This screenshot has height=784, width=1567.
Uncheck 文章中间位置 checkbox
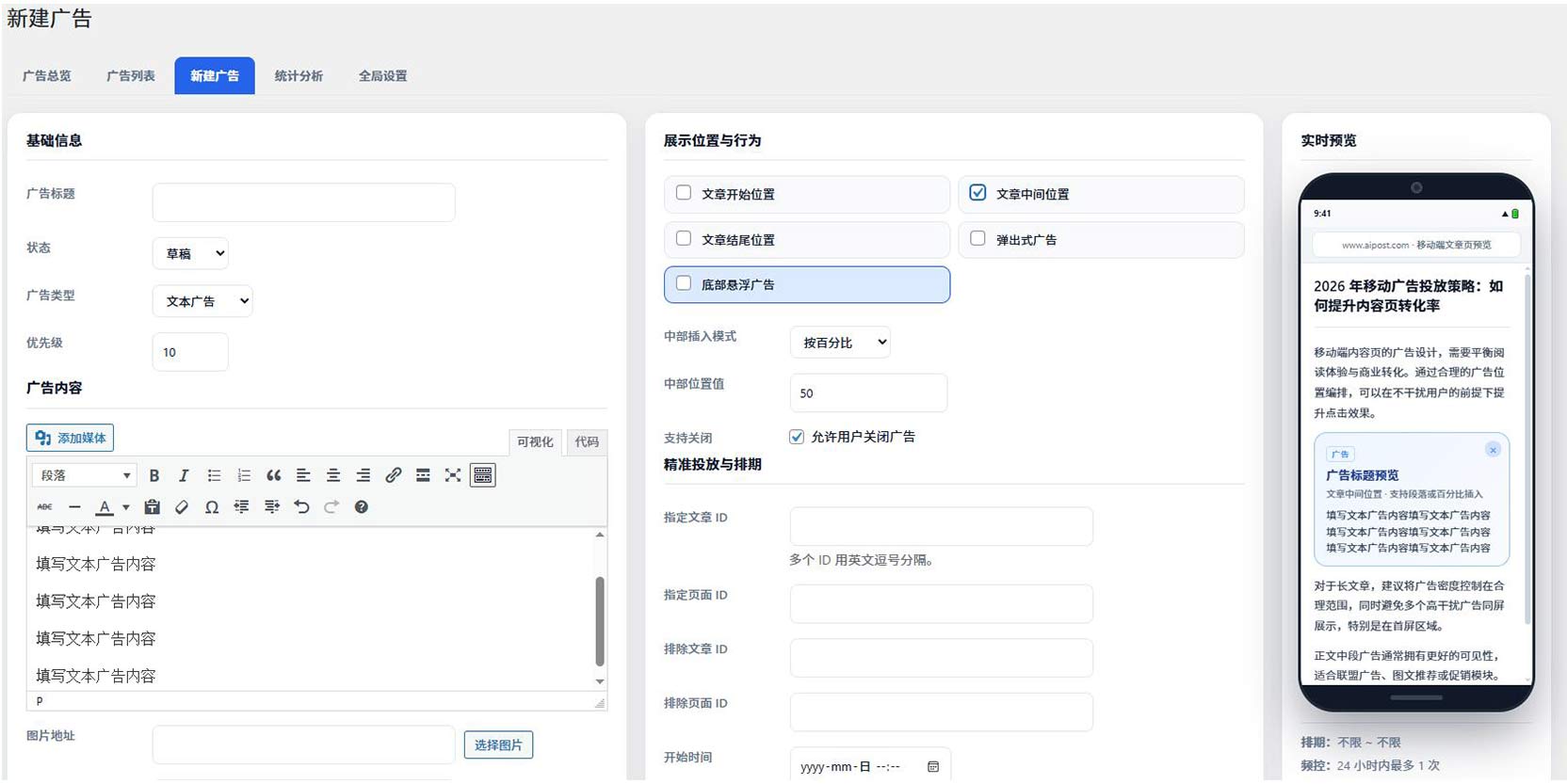point(977,193)
